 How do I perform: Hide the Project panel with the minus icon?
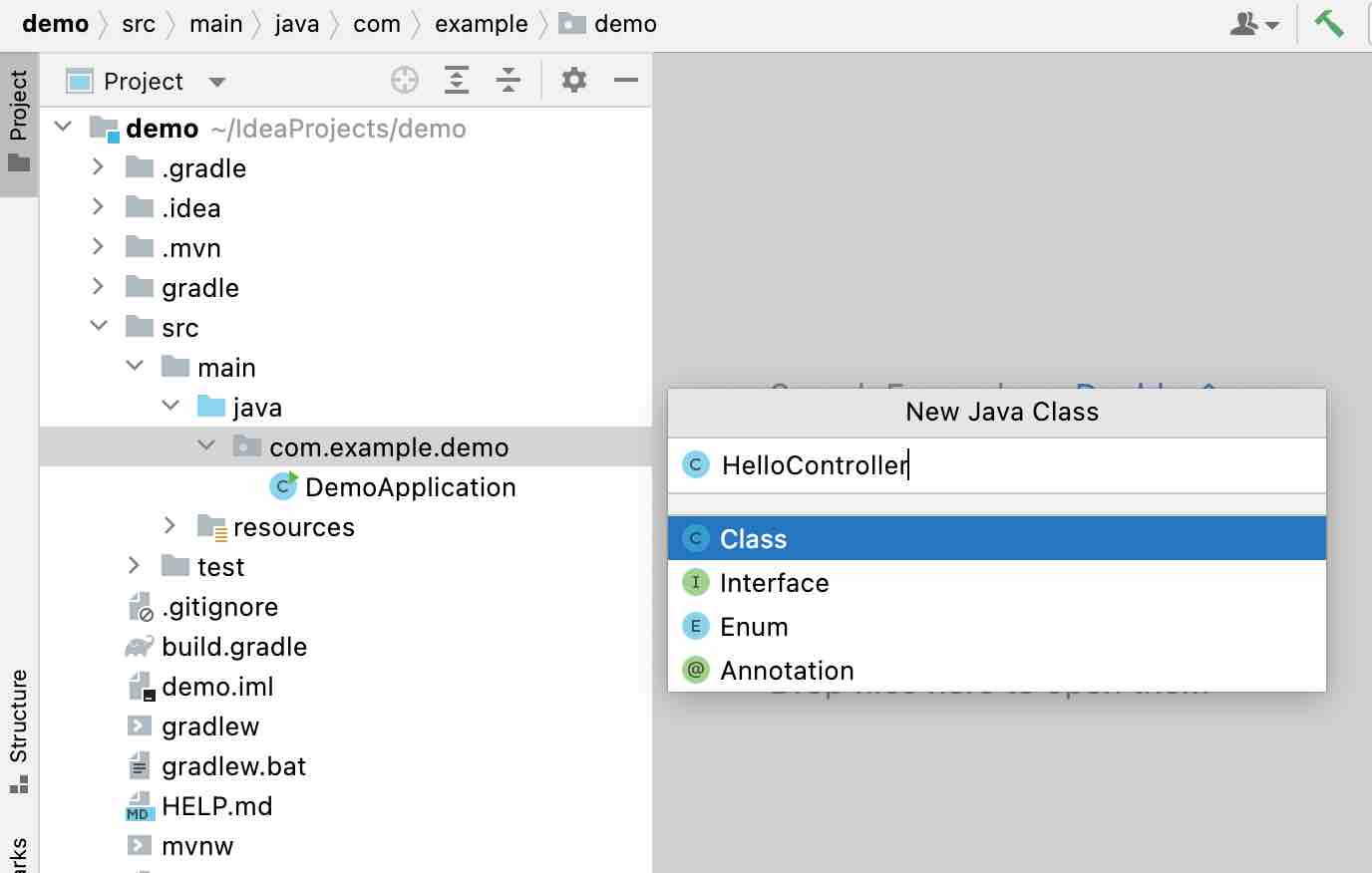pos(625,80)
